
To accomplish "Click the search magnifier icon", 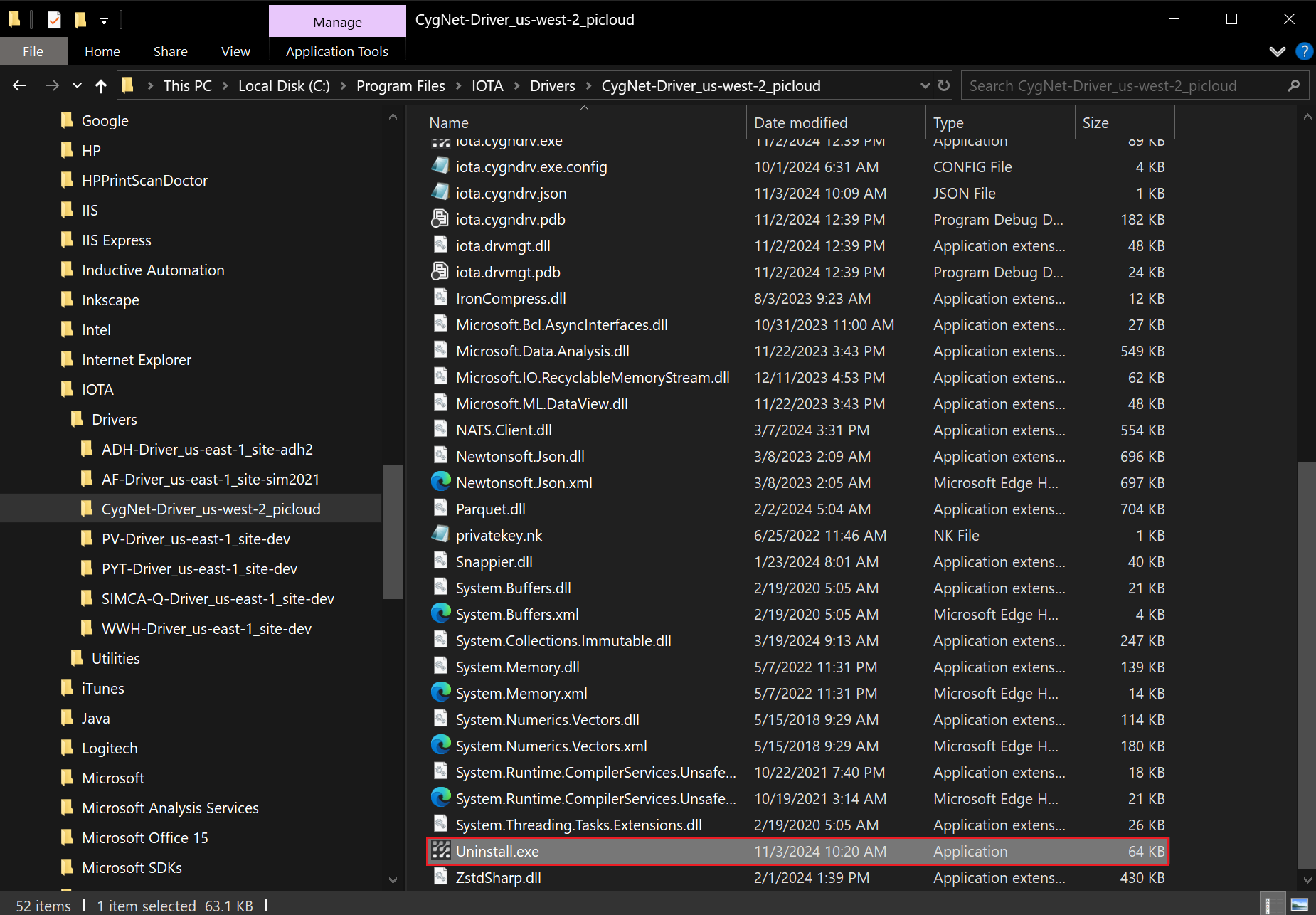I will pos(1294,86).
